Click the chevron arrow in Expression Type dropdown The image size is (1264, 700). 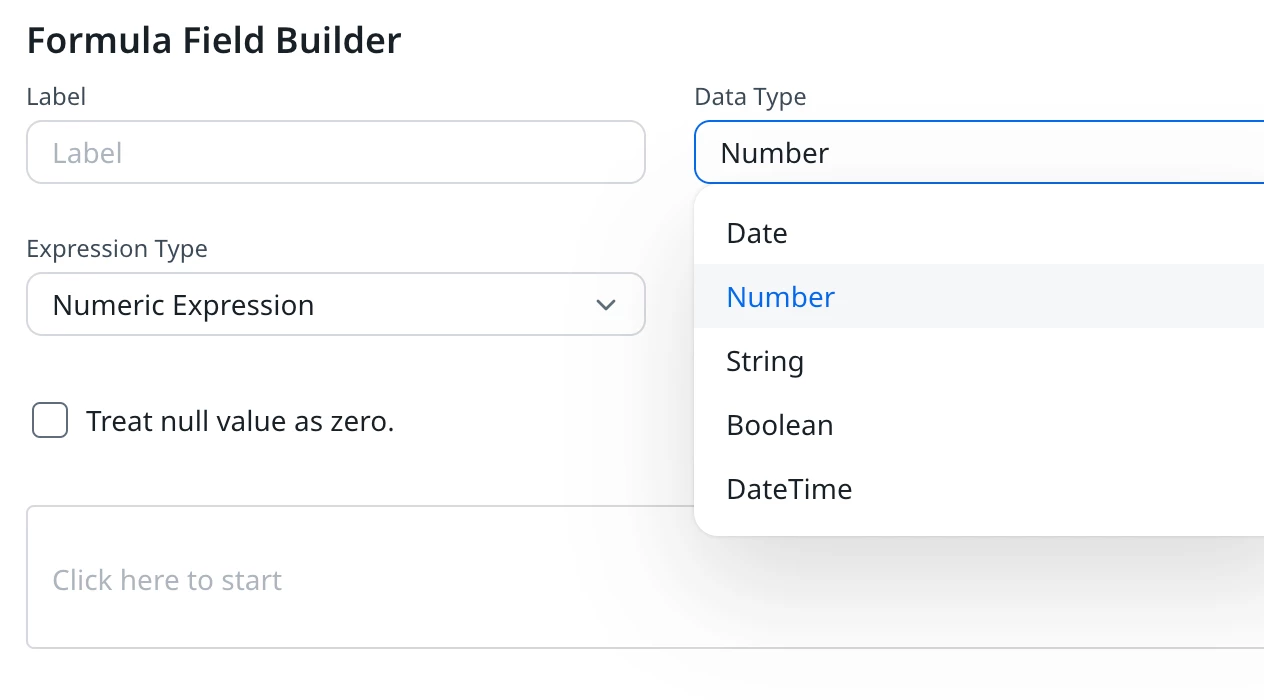coord(605,305)
